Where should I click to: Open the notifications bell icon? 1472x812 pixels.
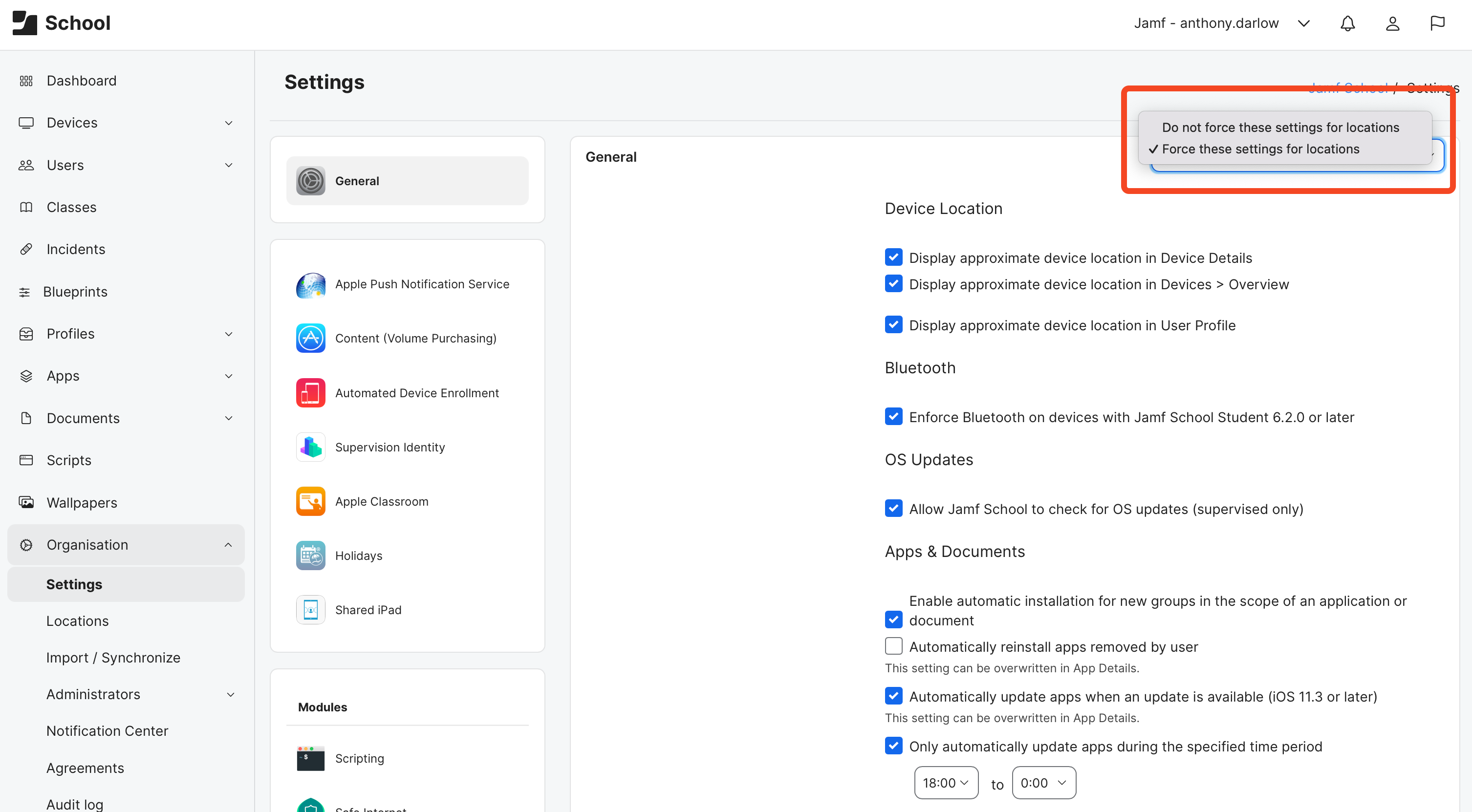(x=1347, y=23)
